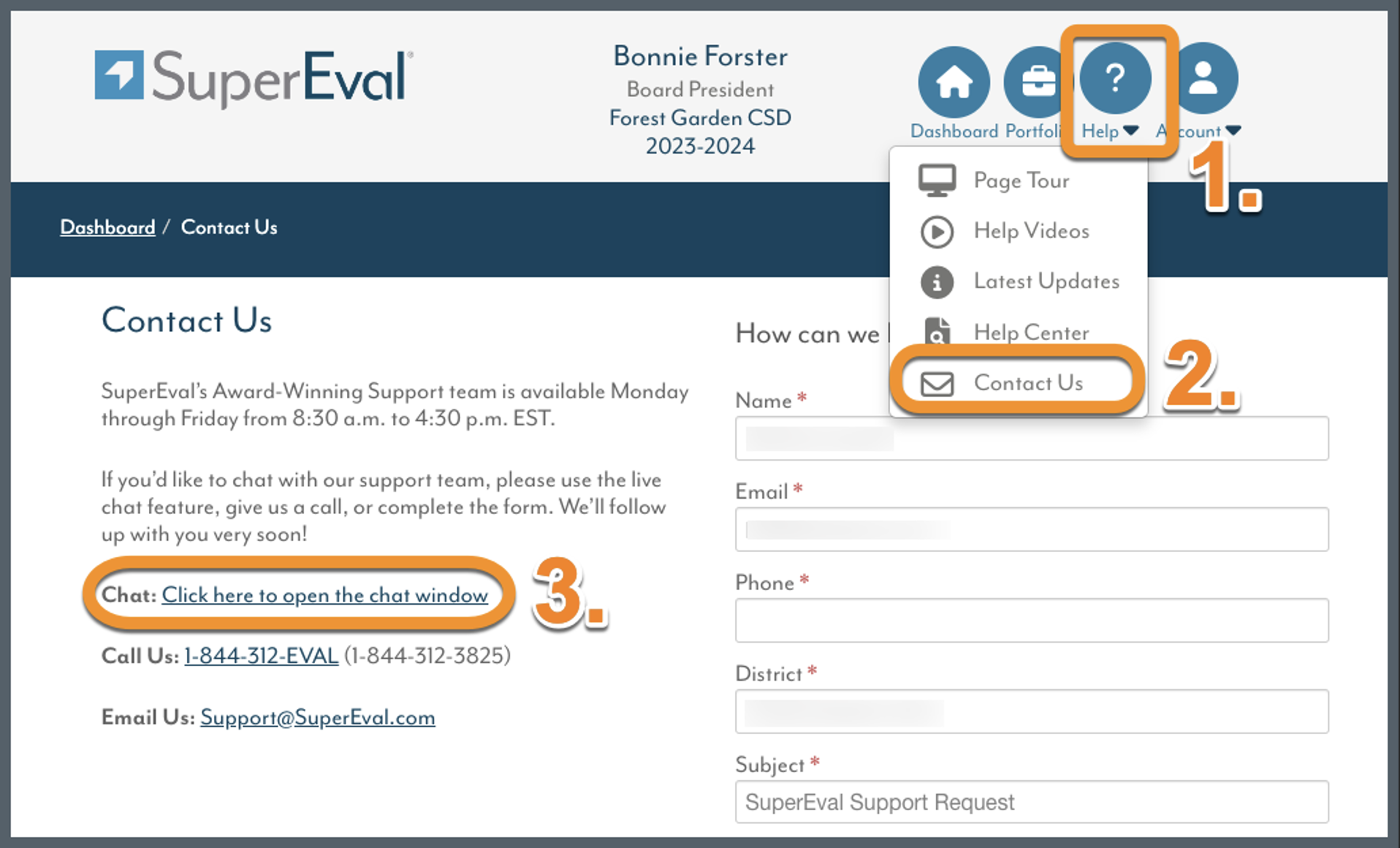Focus the Phone input field
1400x848 pixels.
(1032, 621)
